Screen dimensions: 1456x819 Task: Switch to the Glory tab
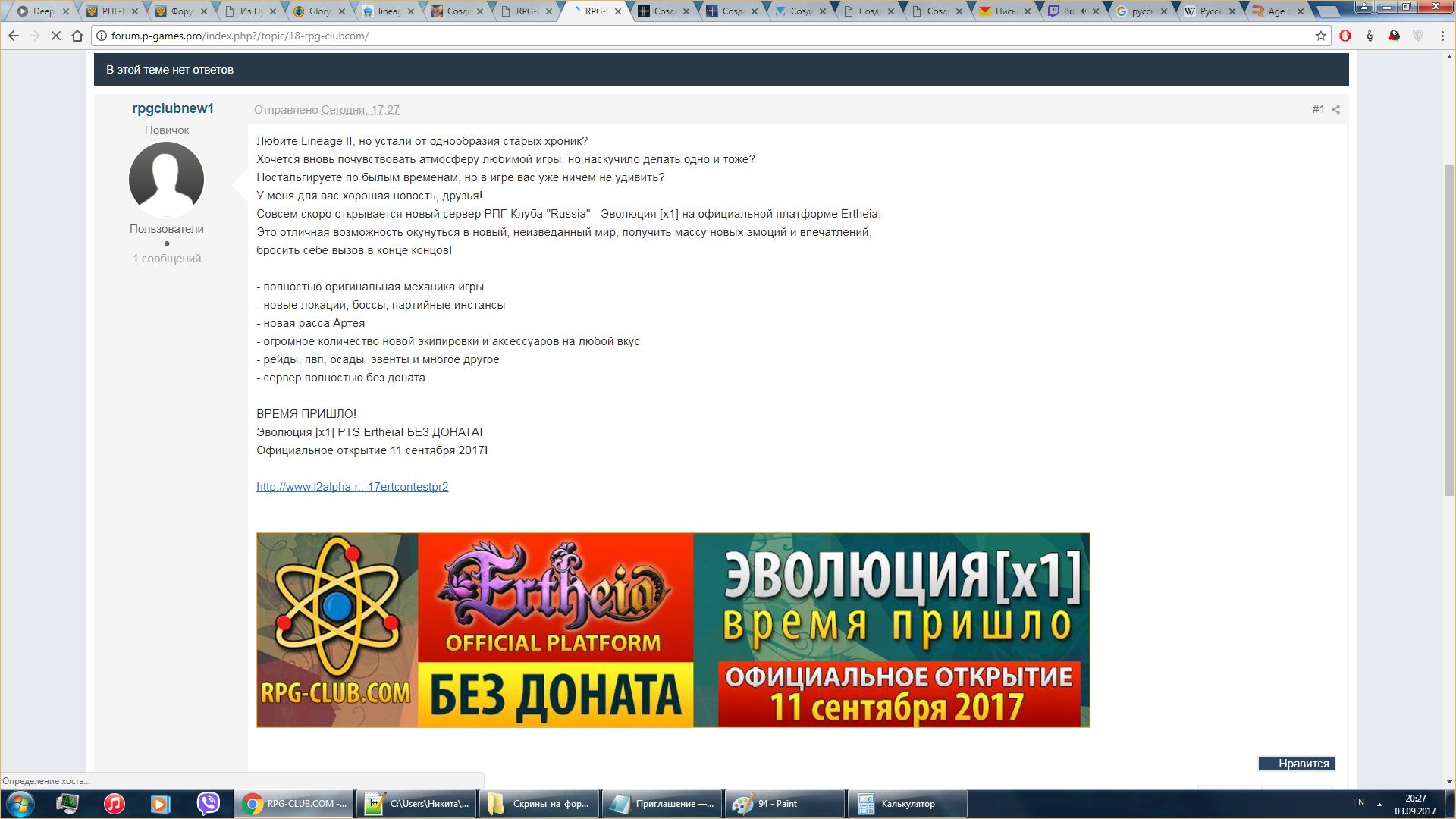(319, 11)
